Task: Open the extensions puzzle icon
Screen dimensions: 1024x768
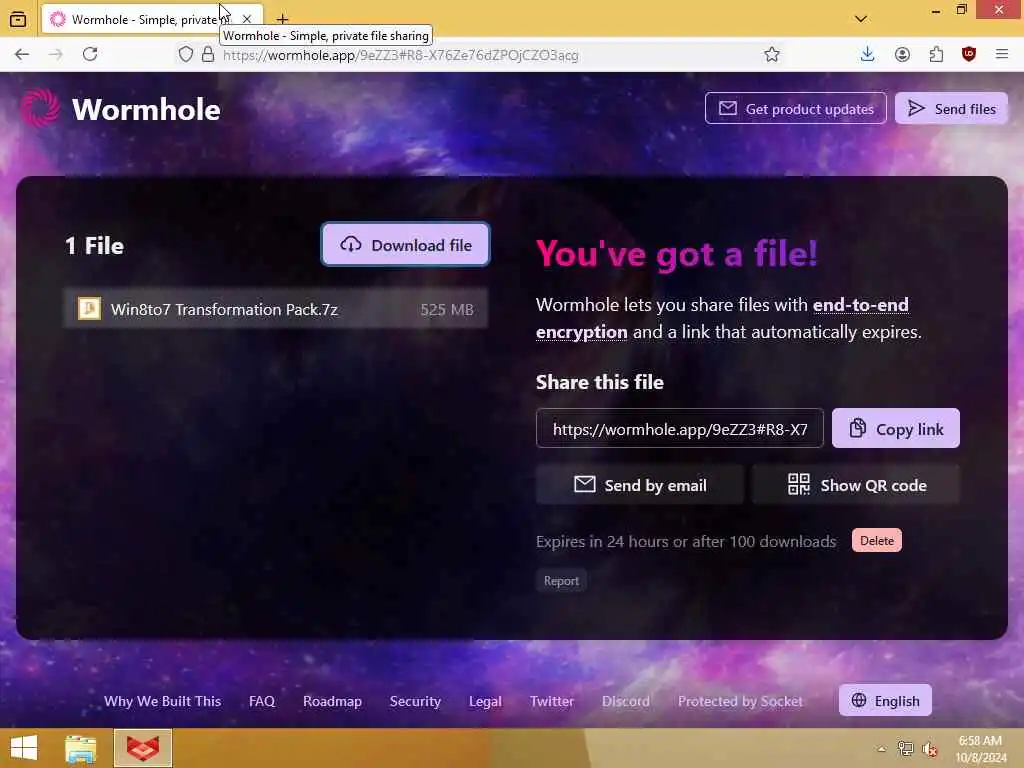Action: click(x=936, y=54)
